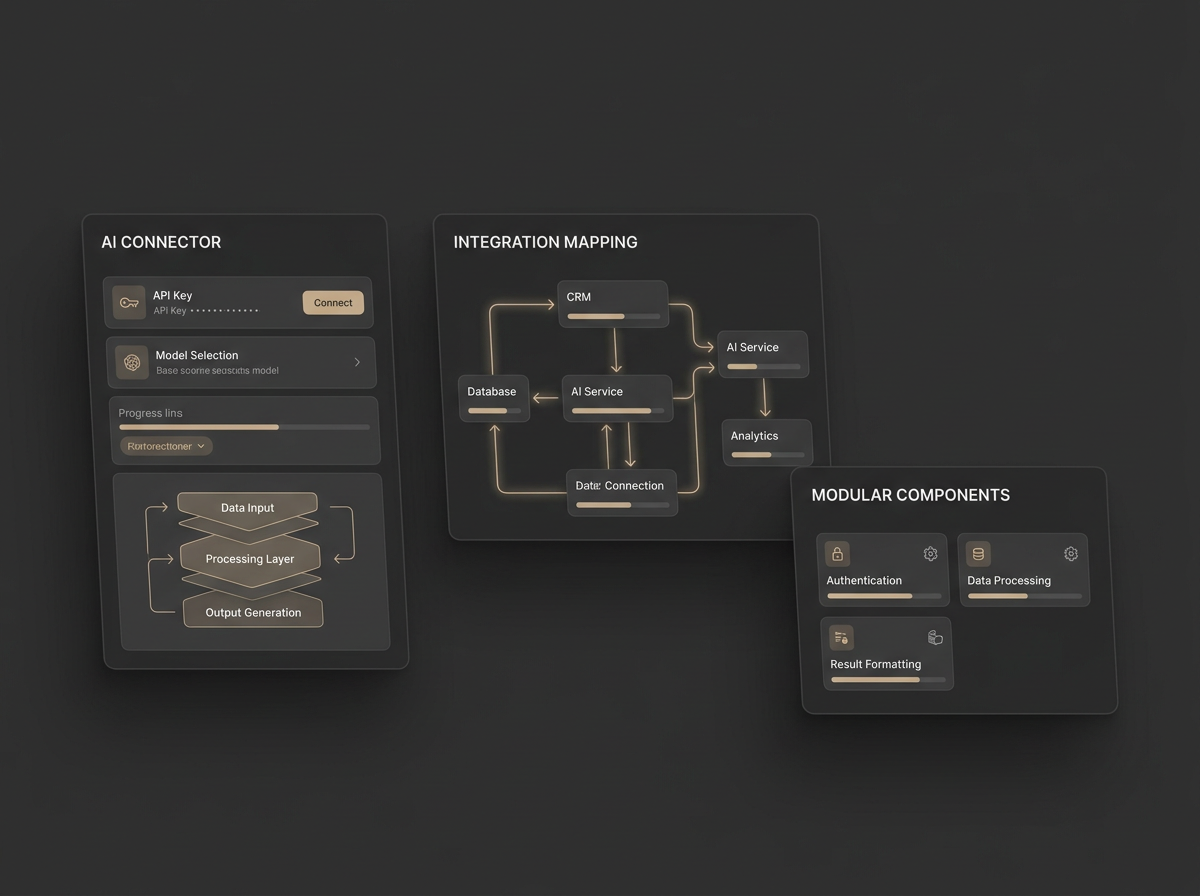1200x896 pixels.
Task: Click the Database node
Action: 493,398
